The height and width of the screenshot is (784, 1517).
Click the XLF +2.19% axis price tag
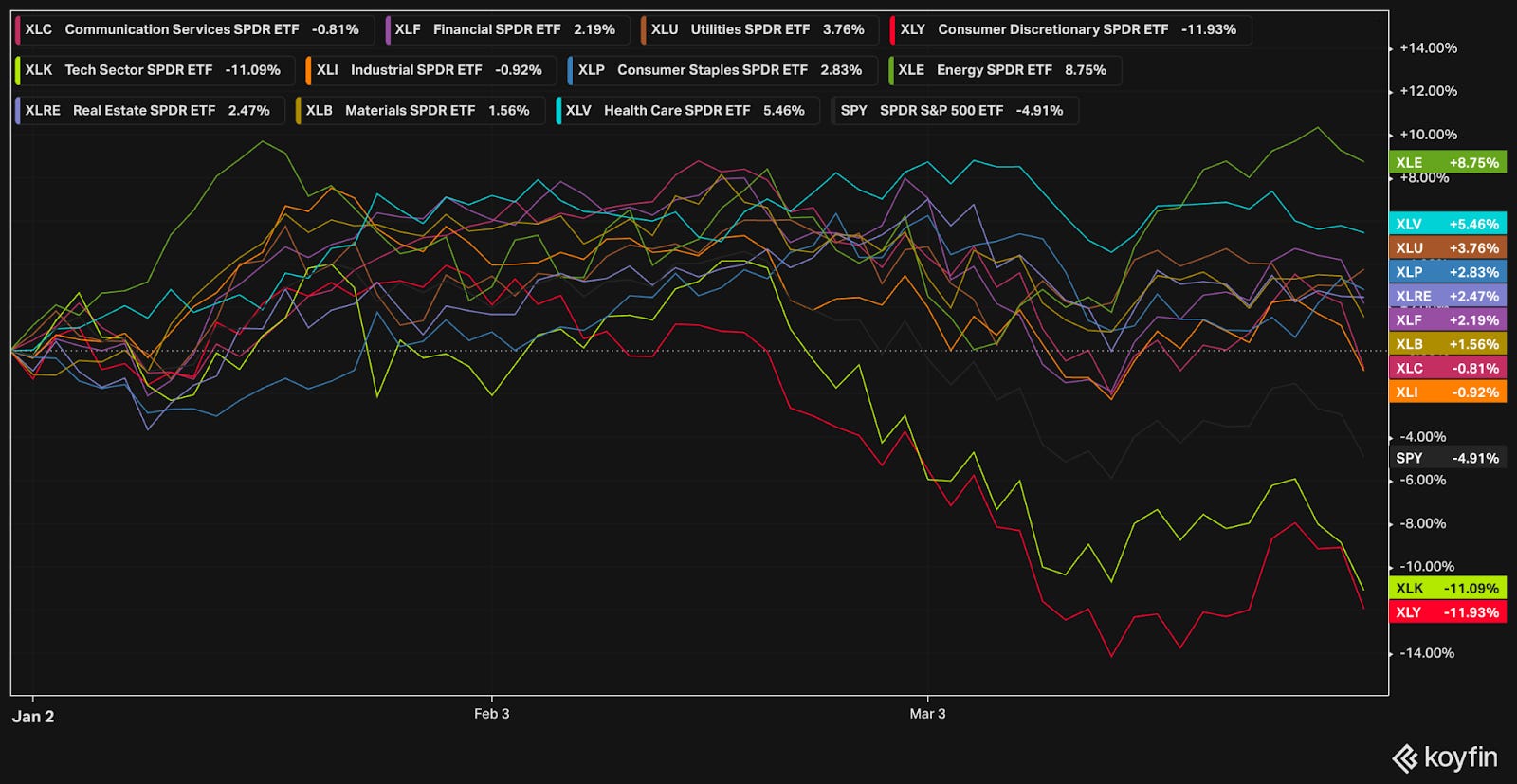pyautogui.click(x=1448, y=320)
